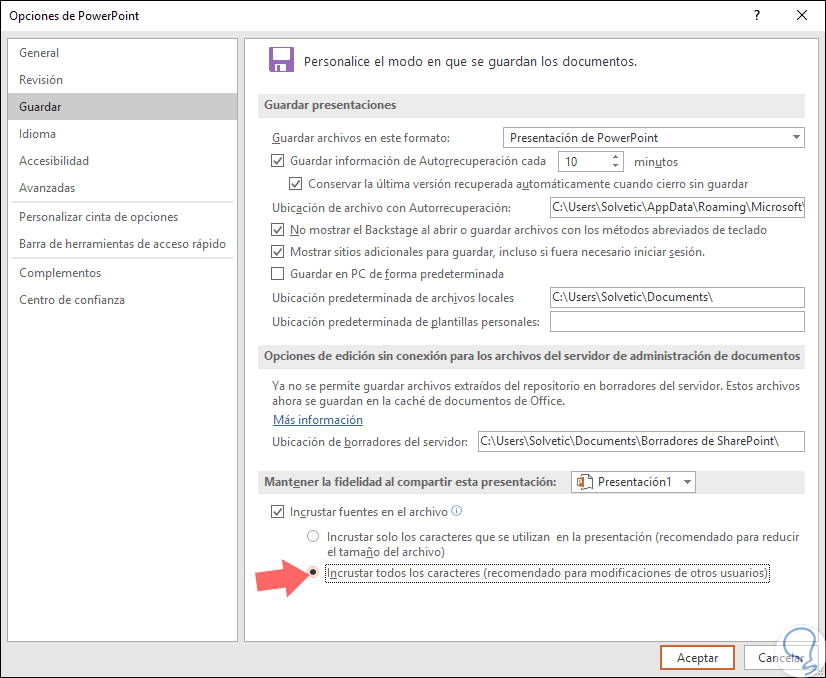Select the Guardar category
Viewport: 826px width, 678px height.
(x=123, y=106)
